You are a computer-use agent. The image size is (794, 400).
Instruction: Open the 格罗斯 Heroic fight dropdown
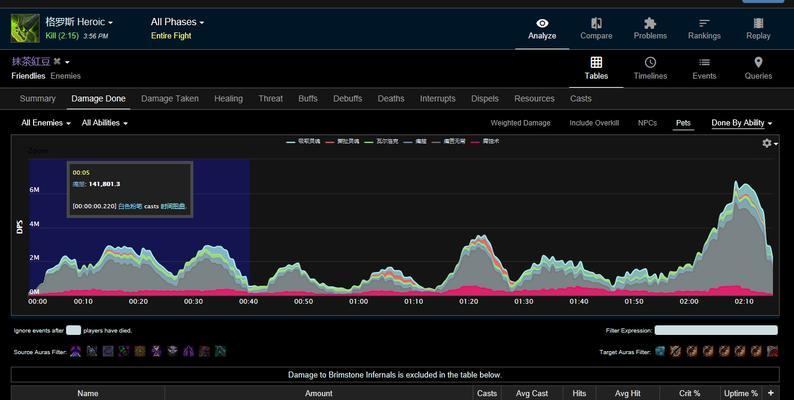click(x=79, y=22)
